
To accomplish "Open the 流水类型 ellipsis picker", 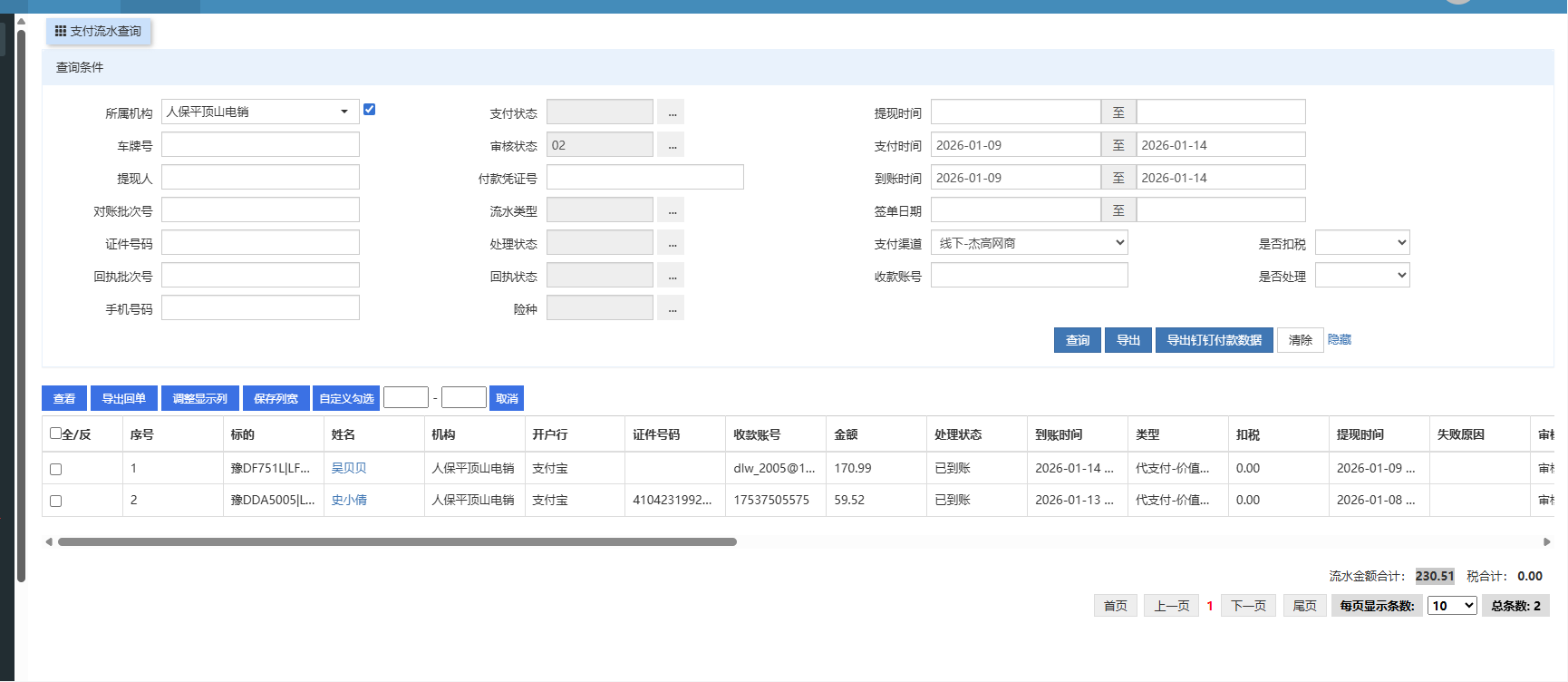I will (671, 210).
